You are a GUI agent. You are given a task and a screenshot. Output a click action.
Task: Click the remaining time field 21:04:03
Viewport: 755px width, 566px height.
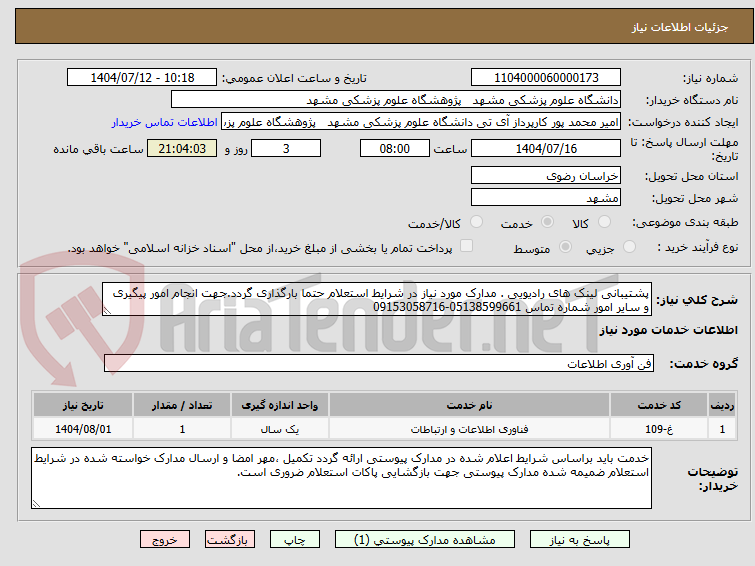coord(182,148)
